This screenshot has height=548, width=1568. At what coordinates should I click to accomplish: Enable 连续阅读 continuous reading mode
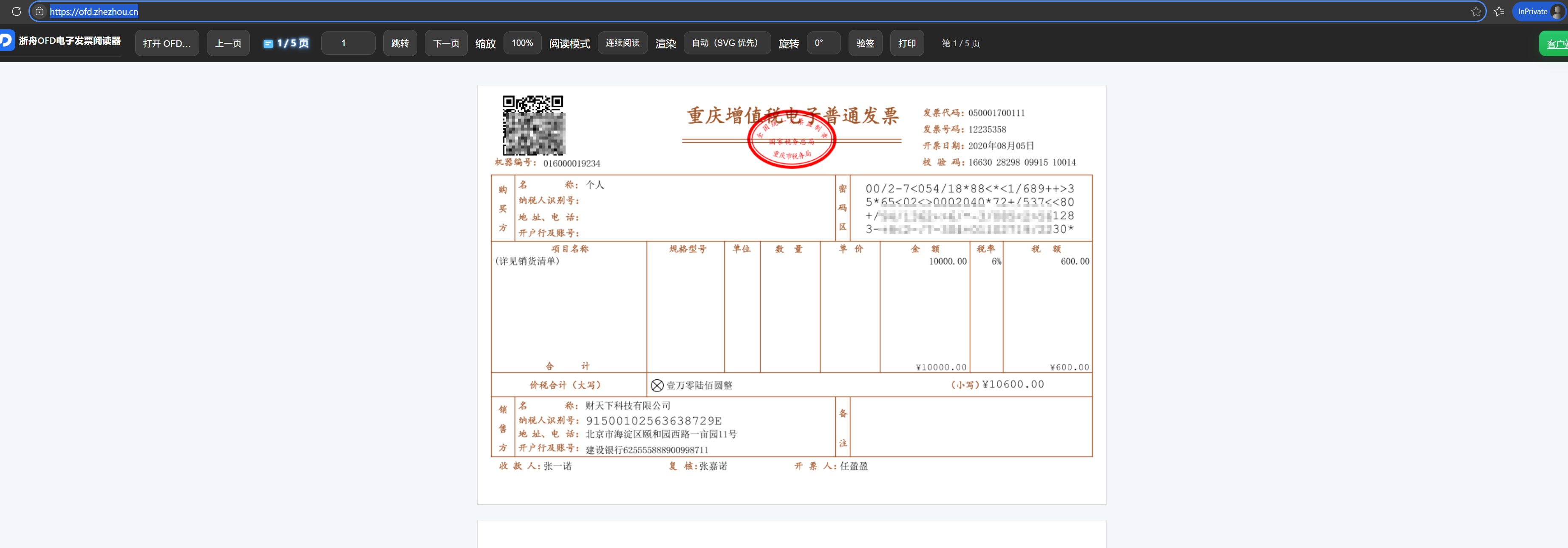point(622,42)
